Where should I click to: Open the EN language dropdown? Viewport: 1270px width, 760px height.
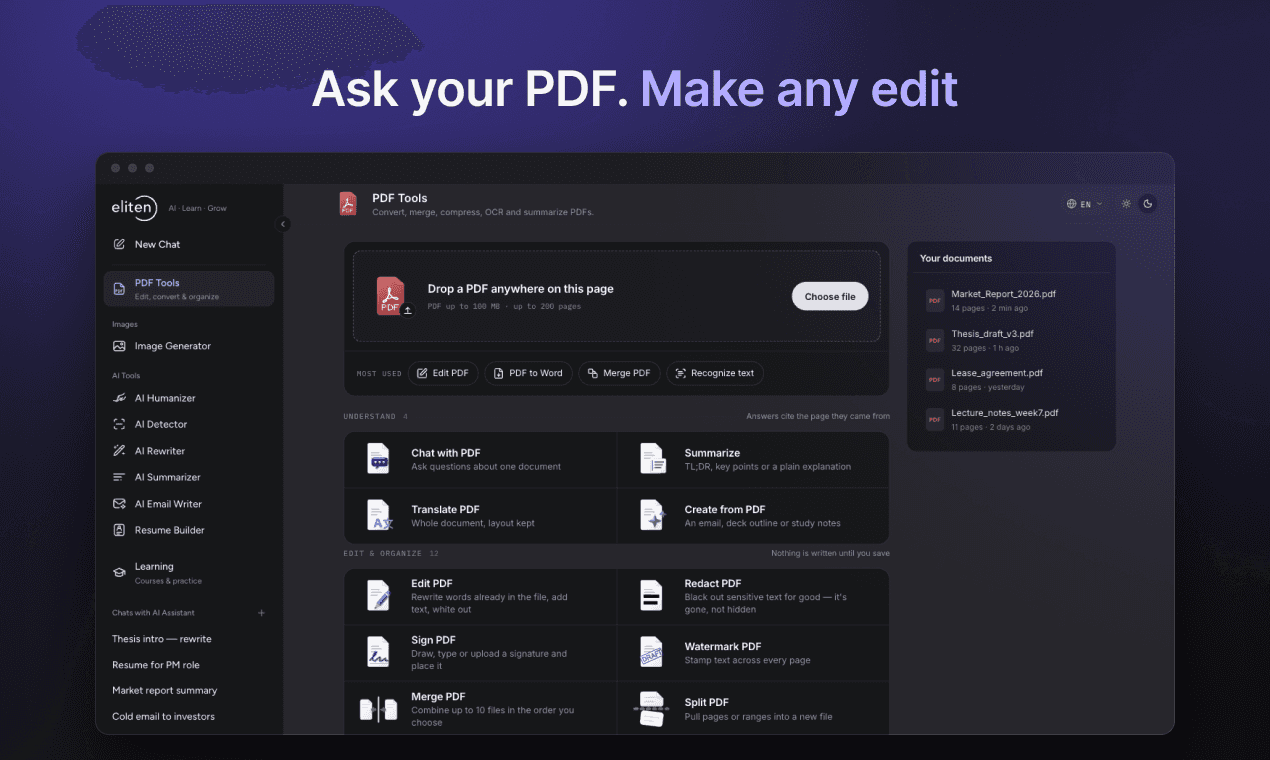coord(1085,204)
